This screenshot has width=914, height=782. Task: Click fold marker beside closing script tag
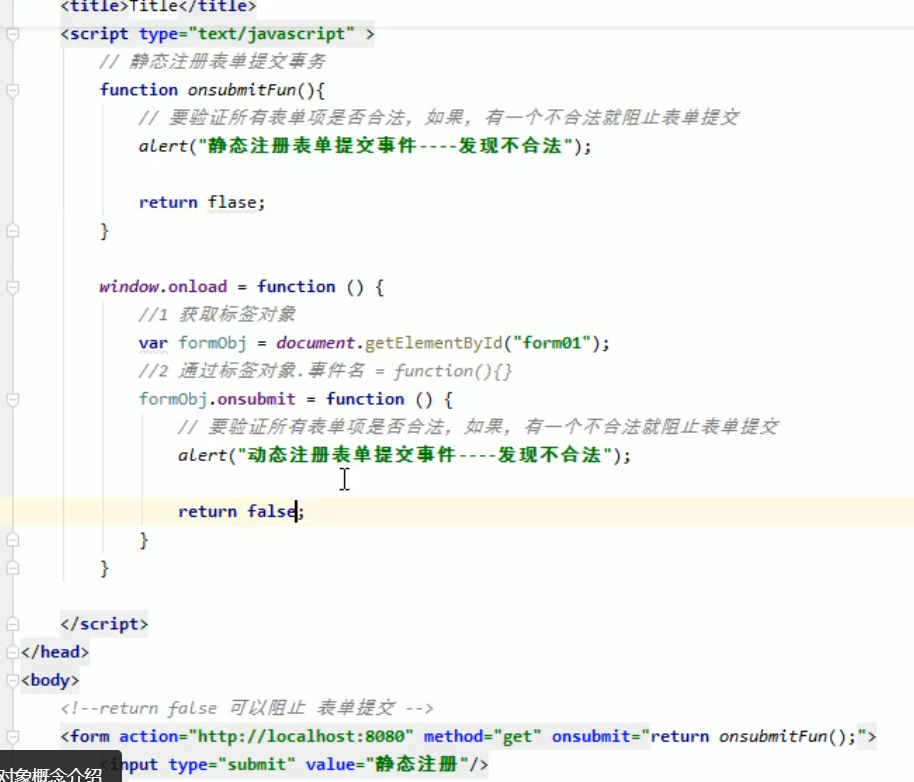[12, 624]
